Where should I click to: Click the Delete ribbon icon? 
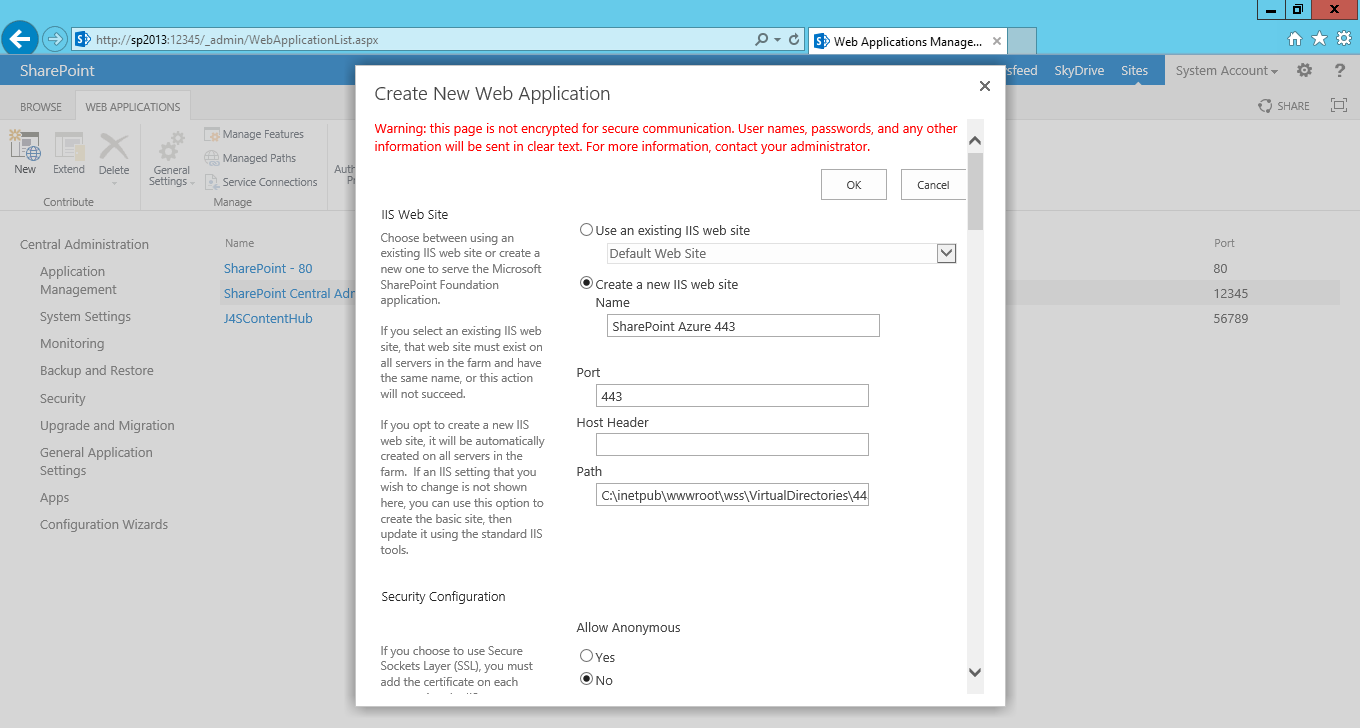[x=114, y=153]
